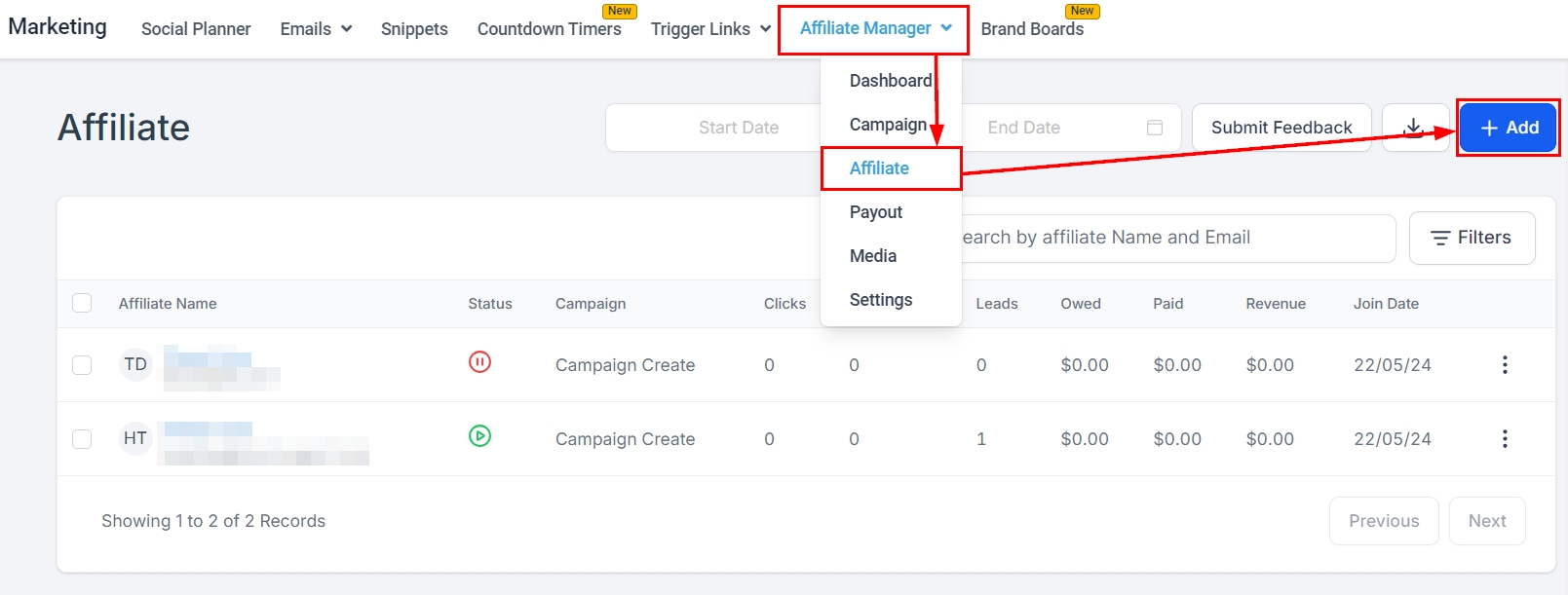This screenshot has height=595, width=1568.
Task: Collapse the Affiliate Manager dropdown
Action: pos(874,29)
